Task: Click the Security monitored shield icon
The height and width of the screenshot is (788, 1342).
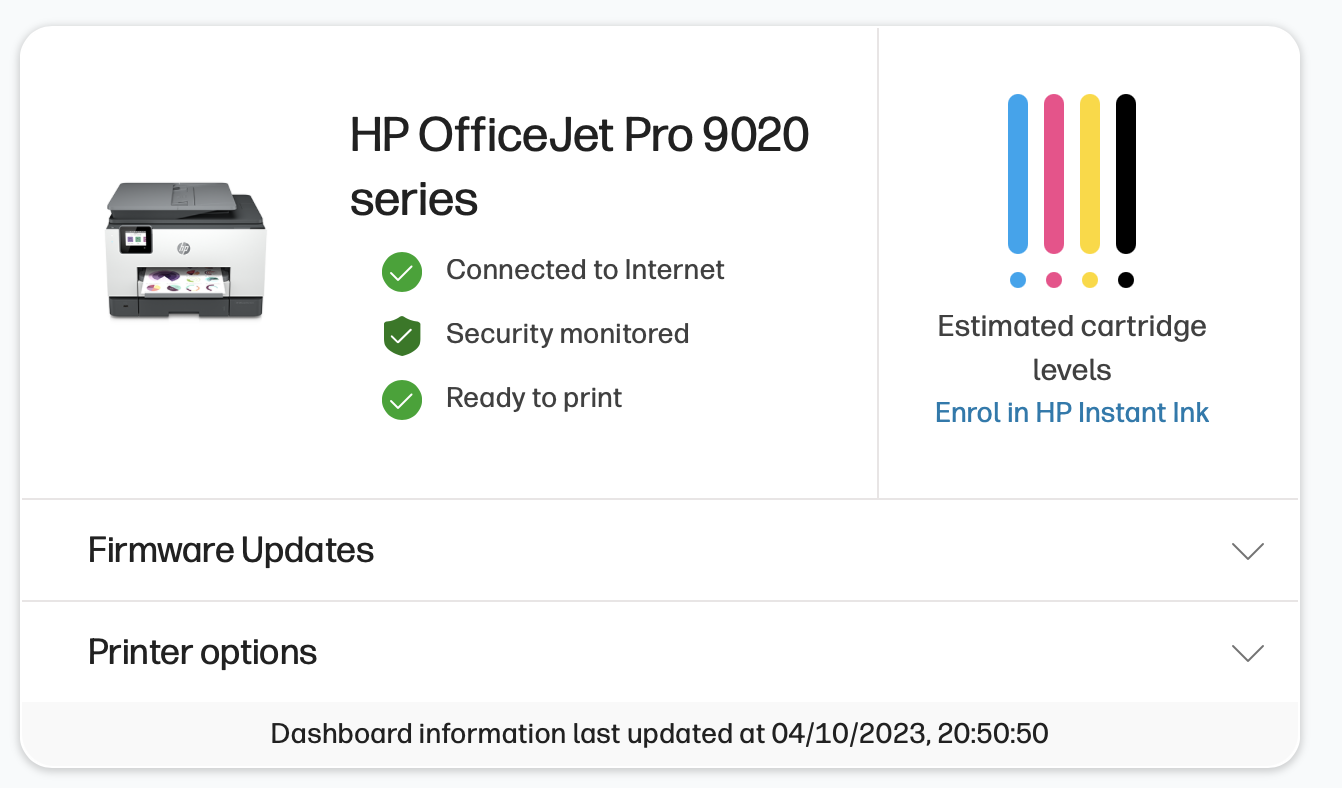Action: [401, 334]
